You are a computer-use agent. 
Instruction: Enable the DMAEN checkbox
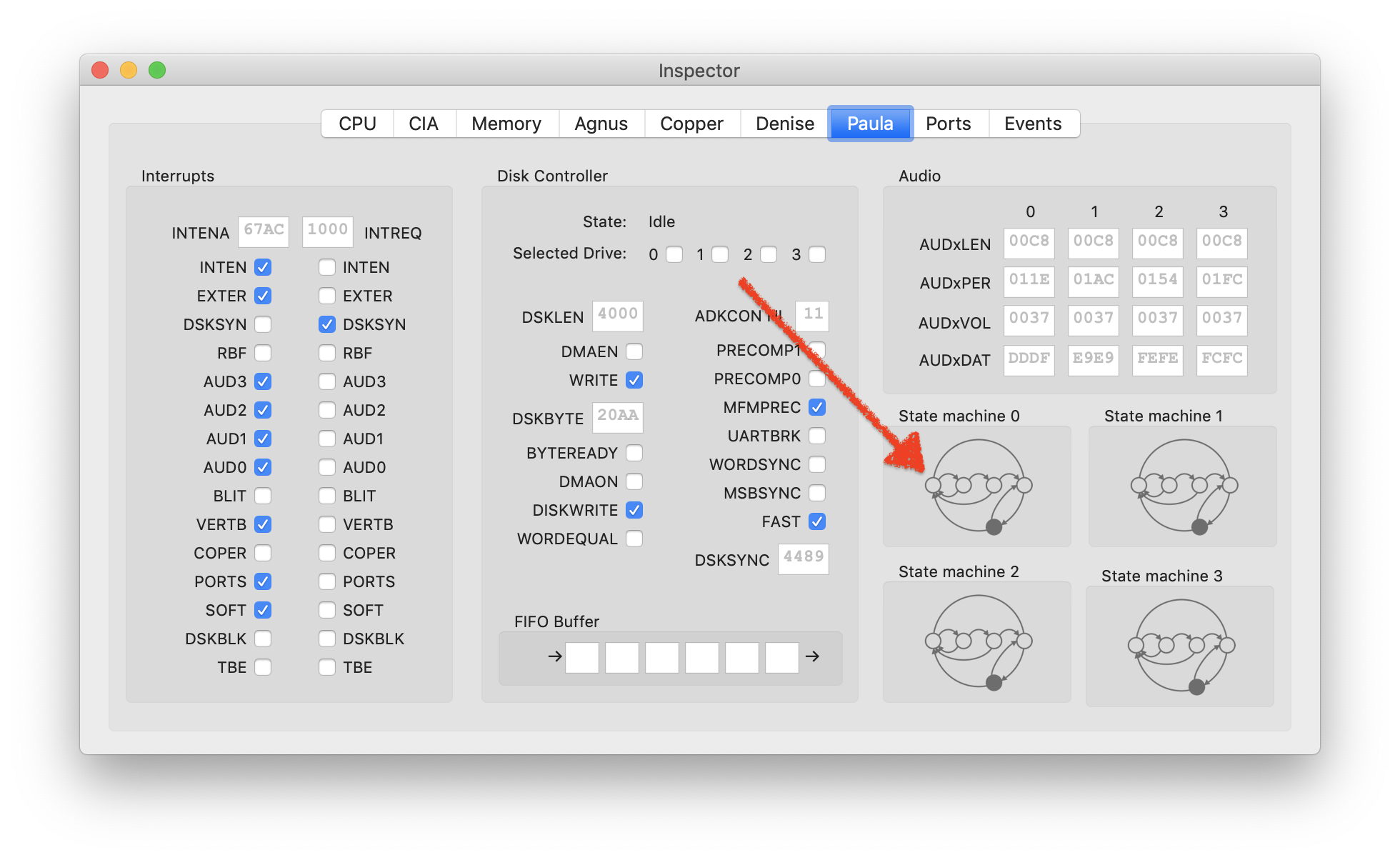pos(634,351)
